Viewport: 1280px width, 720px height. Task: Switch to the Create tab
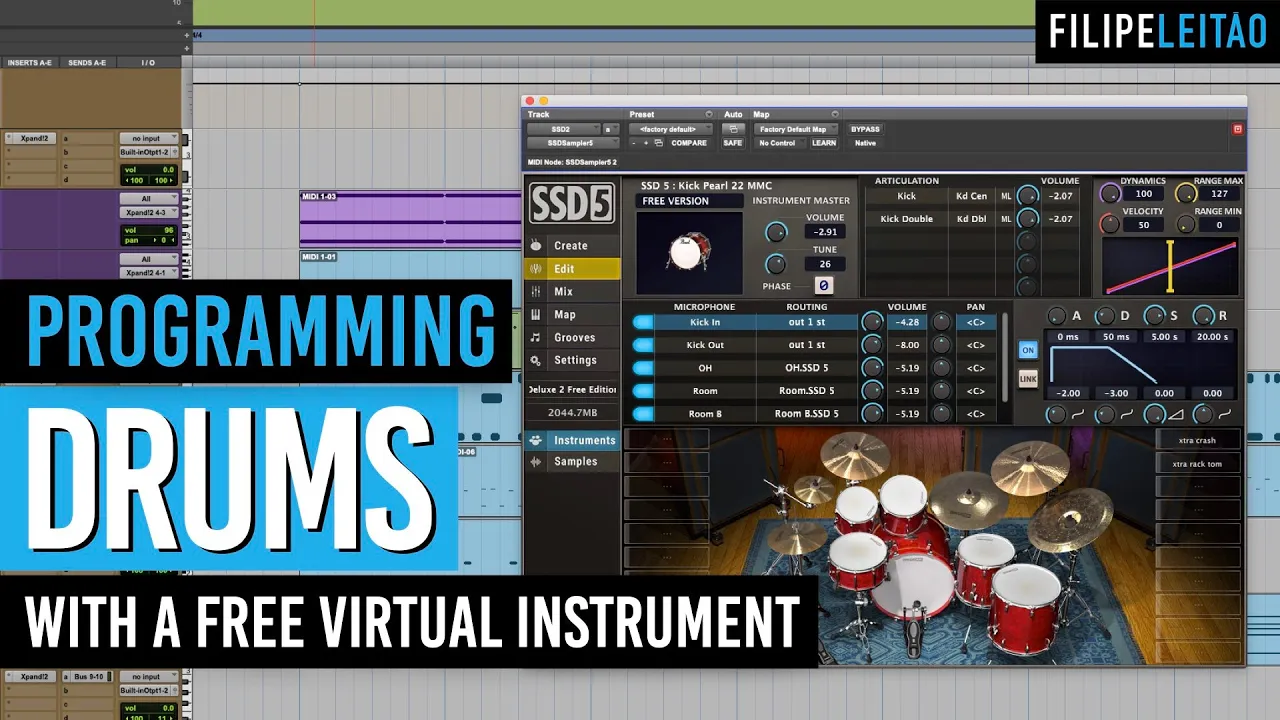(x=571, y=246)
